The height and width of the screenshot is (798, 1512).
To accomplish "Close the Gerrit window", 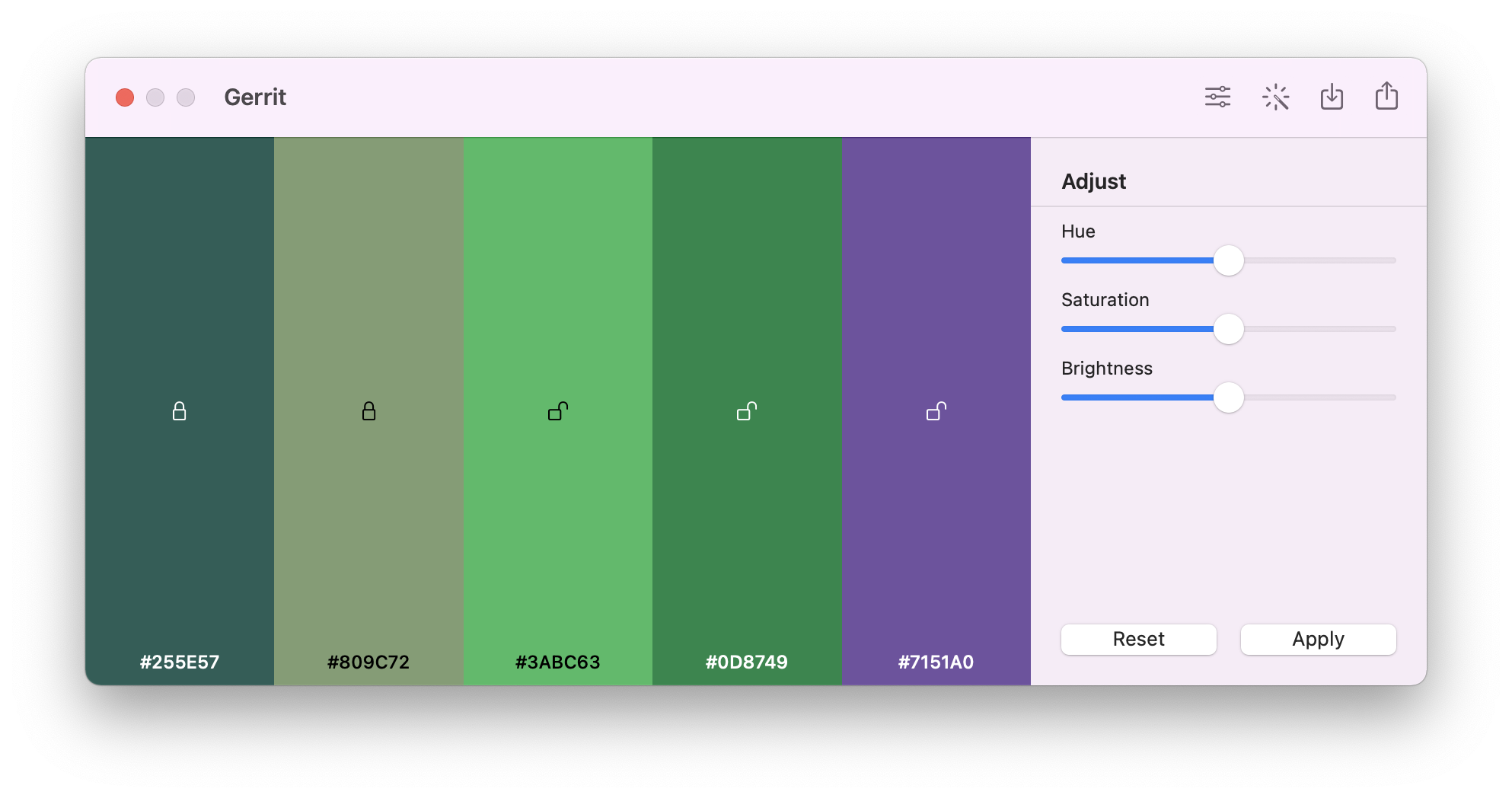I will tap(125, 97).
